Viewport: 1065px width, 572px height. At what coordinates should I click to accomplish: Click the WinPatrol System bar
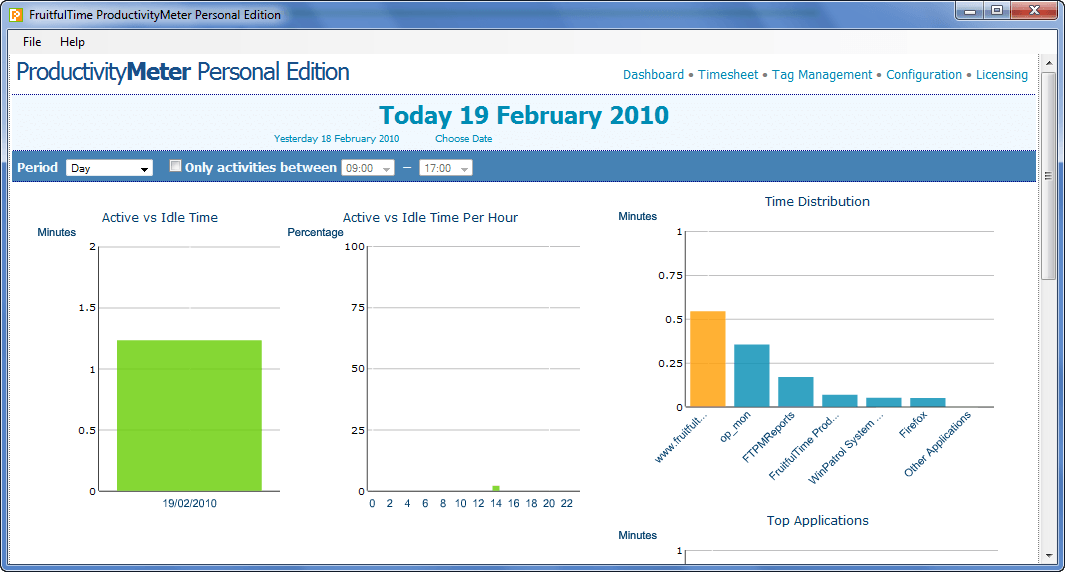pyautogui.click(x=884, y=402)
